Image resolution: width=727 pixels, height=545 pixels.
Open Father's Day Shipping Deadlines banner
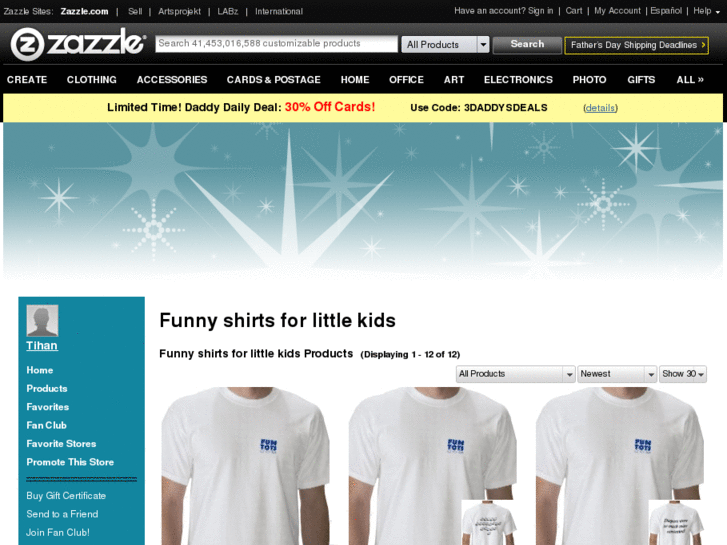(x=636, y=45)
